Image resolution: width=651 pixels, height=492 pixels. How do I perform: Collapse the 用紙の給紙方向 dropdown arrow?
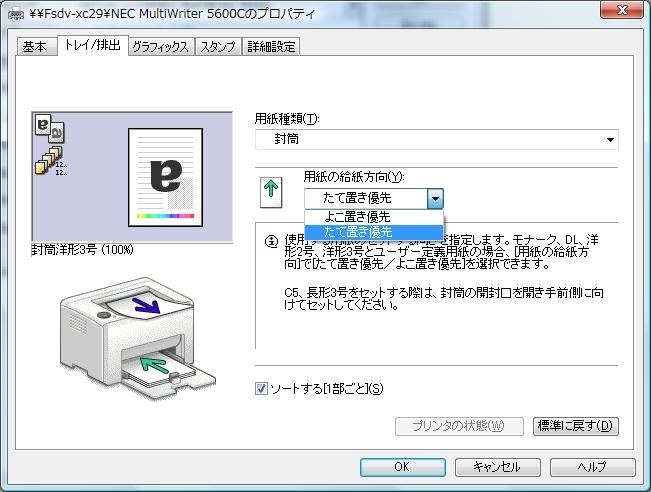click(x=435, y=199)
